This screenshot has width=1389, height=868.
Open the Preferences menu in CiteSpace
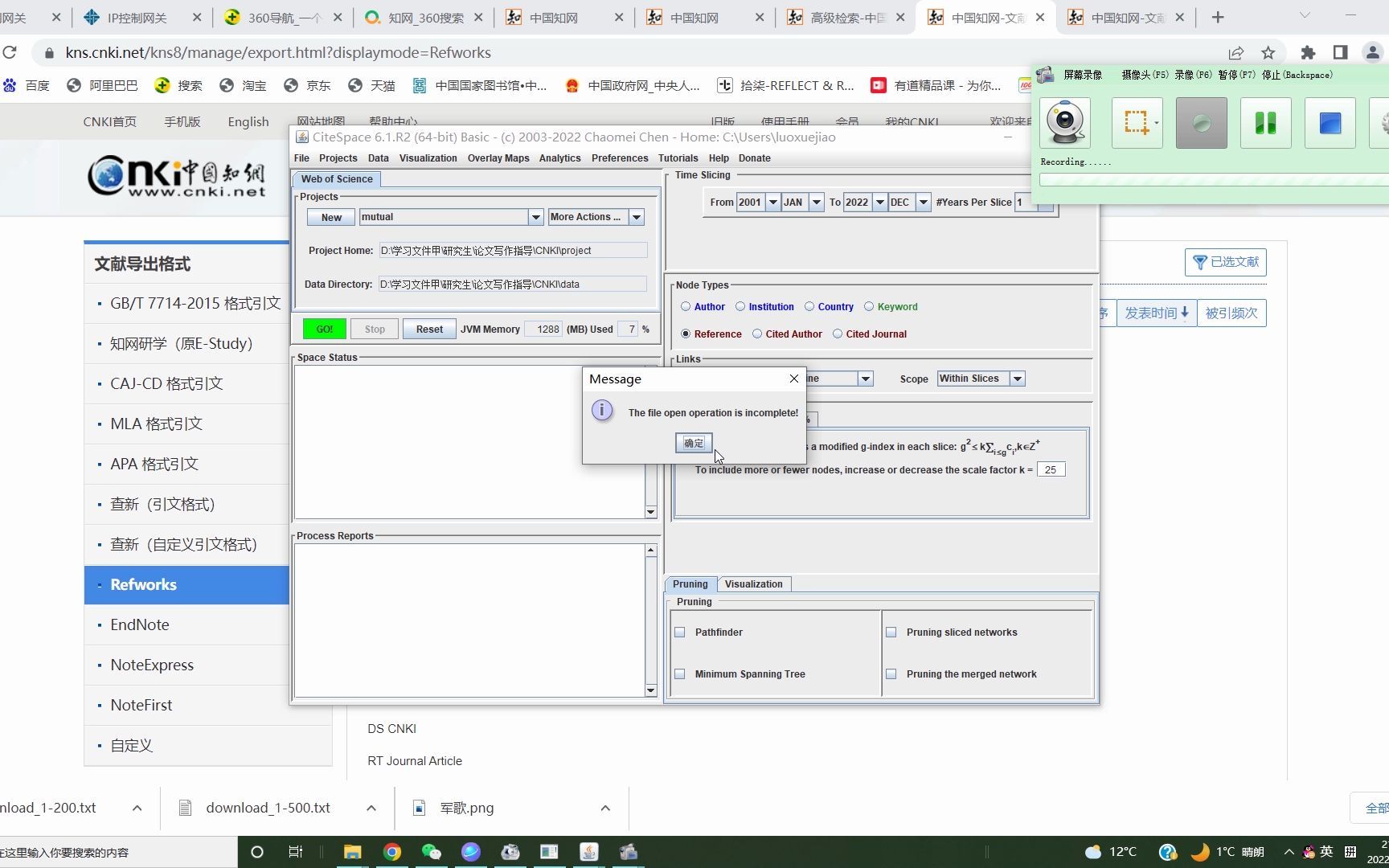coord(619,158)
